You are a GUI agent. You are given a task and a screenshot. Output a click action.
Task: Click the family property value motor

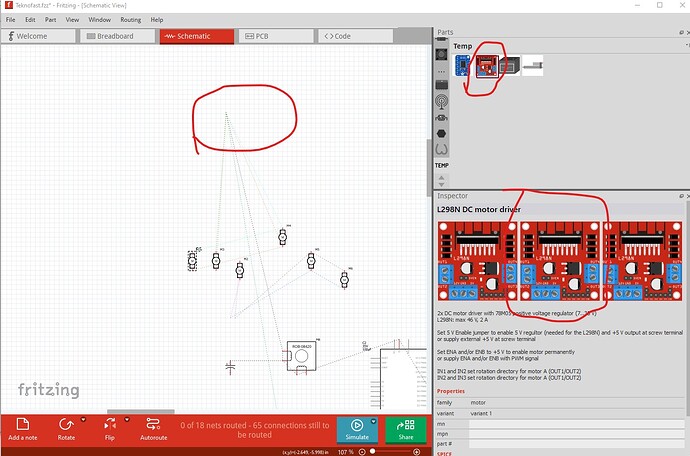478,403
